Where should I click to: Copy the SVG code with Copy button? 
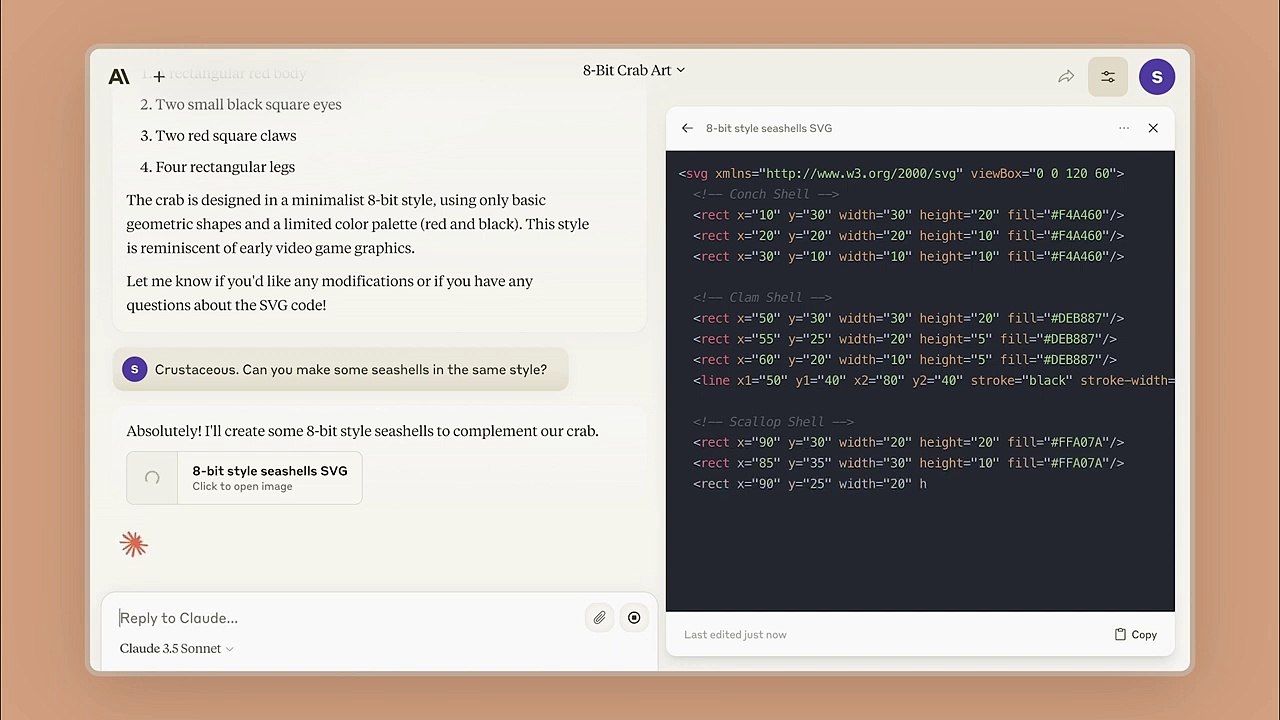pyautogui.click(x=1136, y=634)
